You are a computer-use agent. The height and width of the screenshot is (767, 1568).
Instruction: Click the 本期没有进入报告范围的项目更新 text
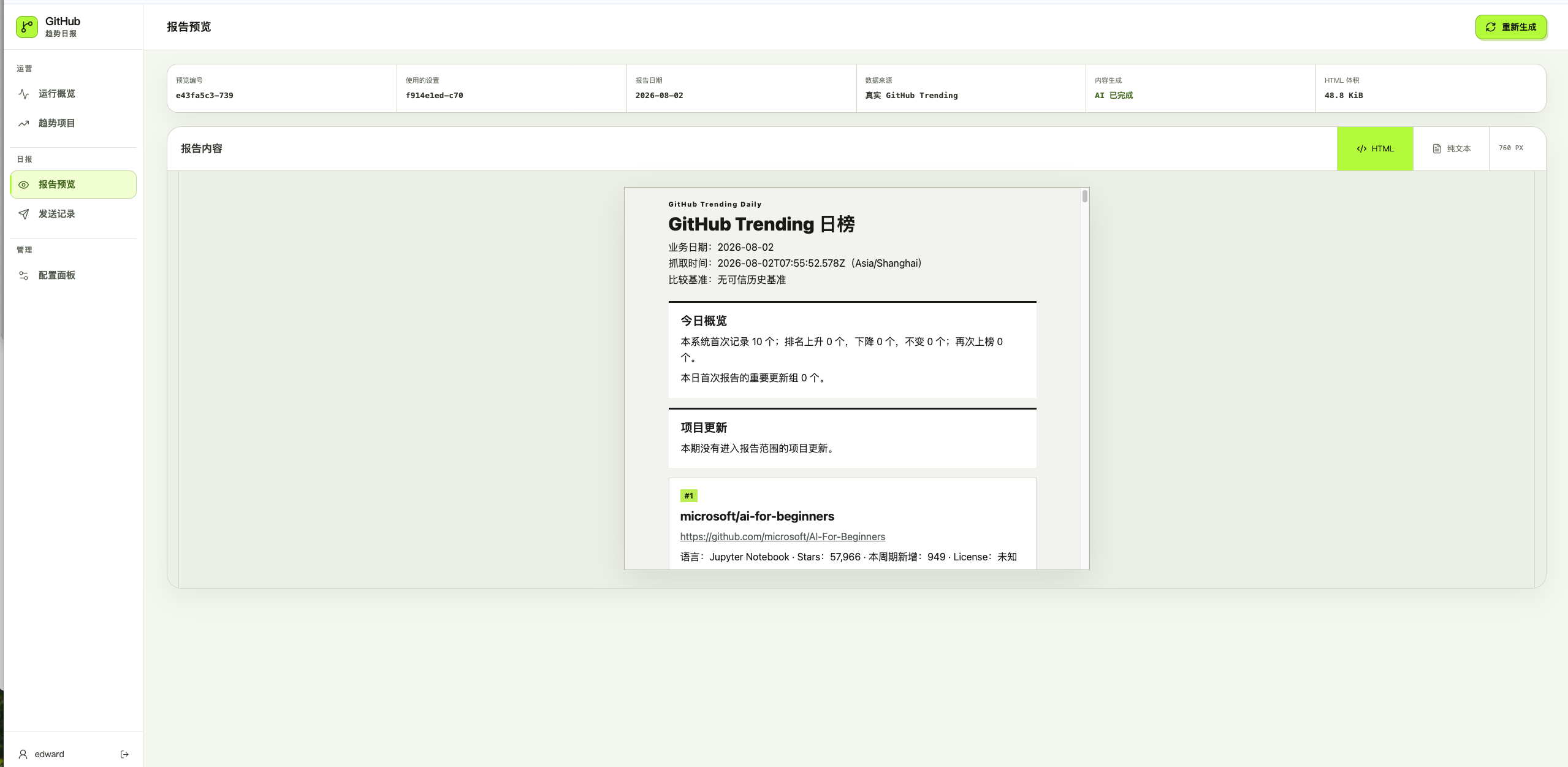point(757,448)
